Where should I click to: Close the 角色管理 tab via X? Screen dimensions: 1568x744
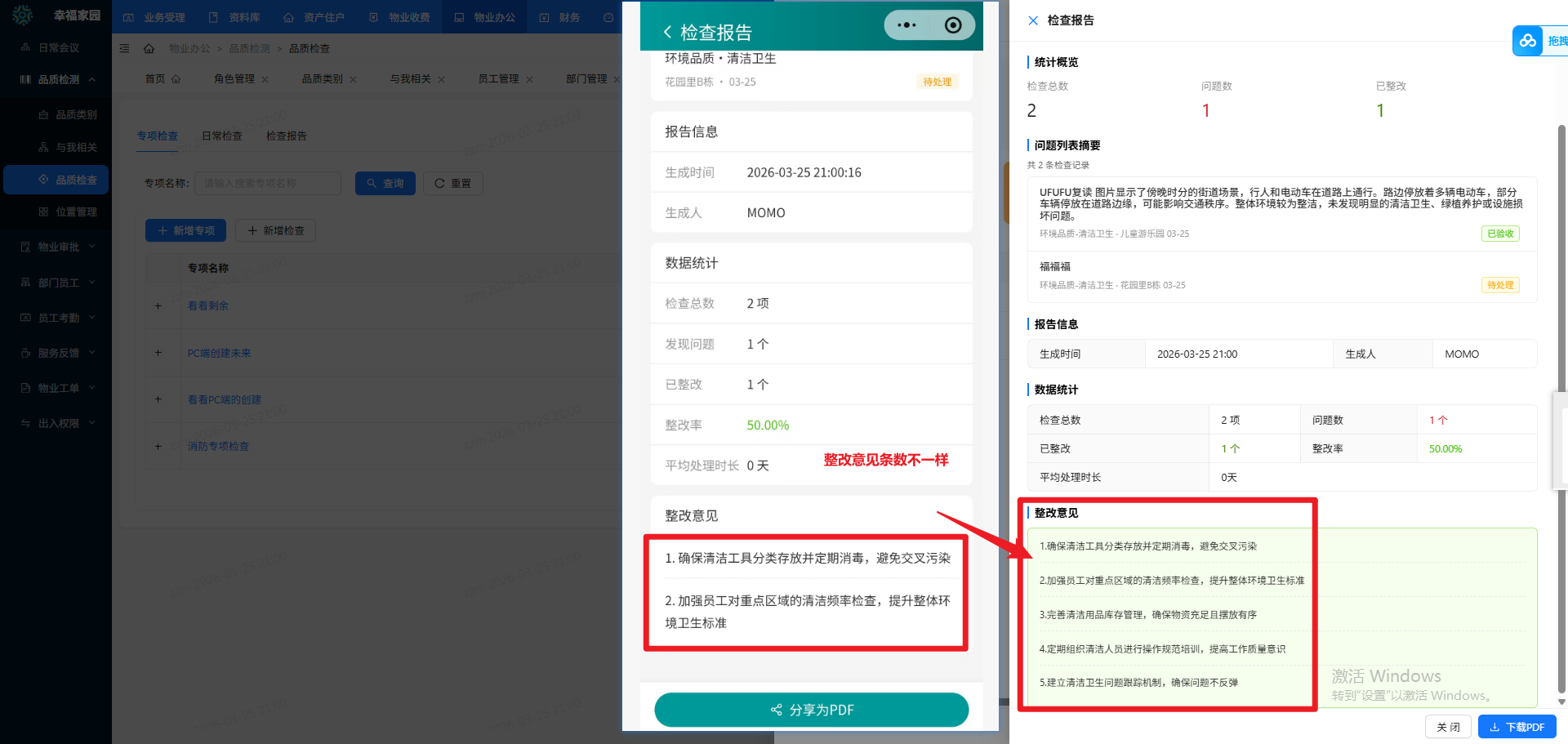tap(265, 79)
